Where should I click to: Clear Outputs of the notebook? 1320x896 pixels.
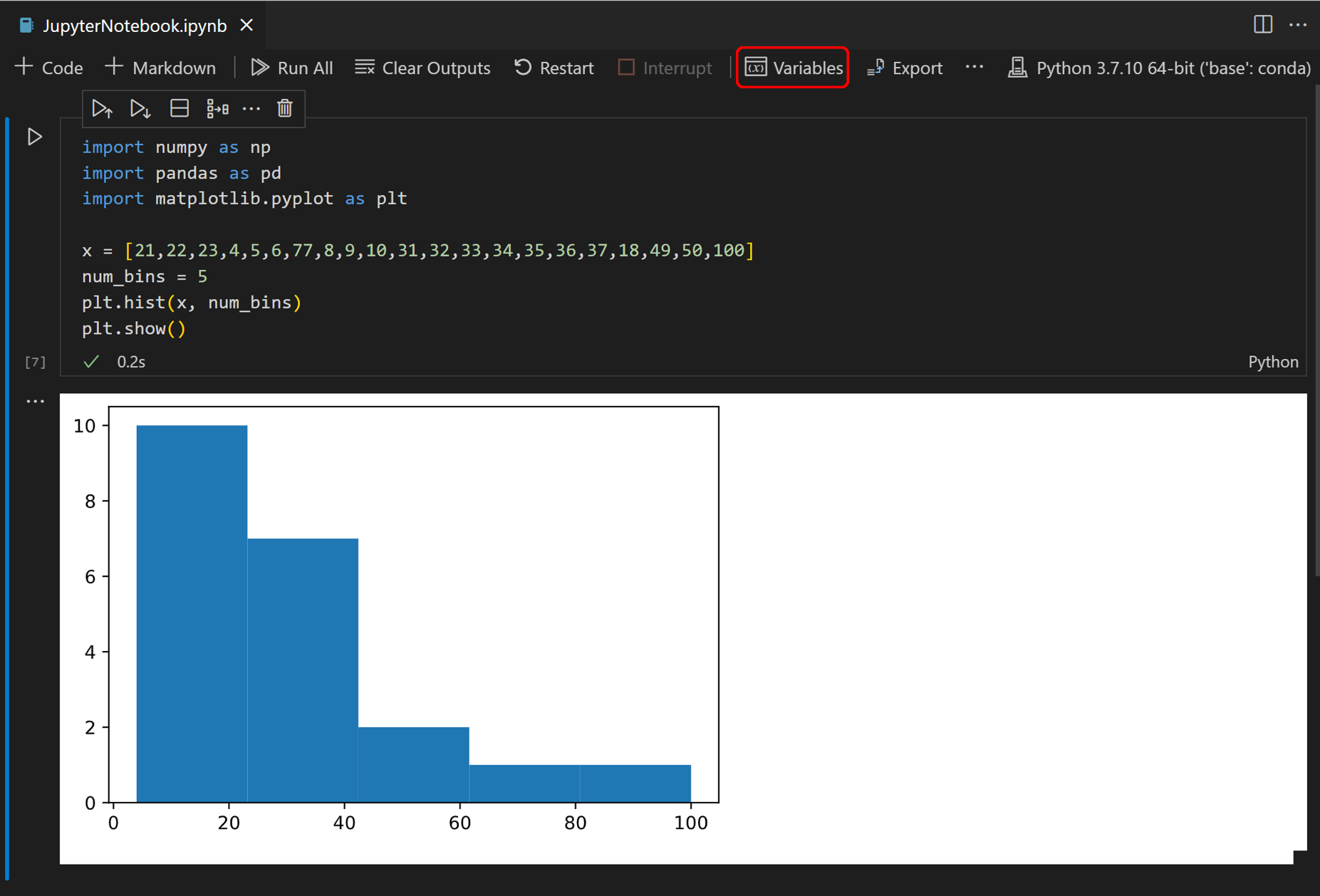click(422, 68)
